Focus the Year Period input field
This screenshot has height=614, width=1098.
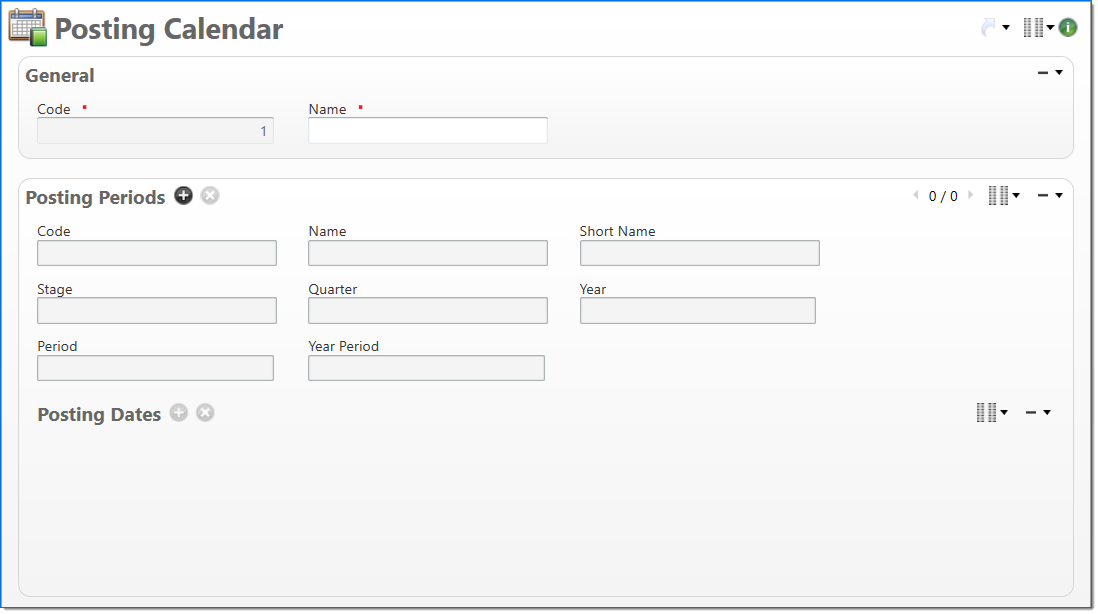426,369
